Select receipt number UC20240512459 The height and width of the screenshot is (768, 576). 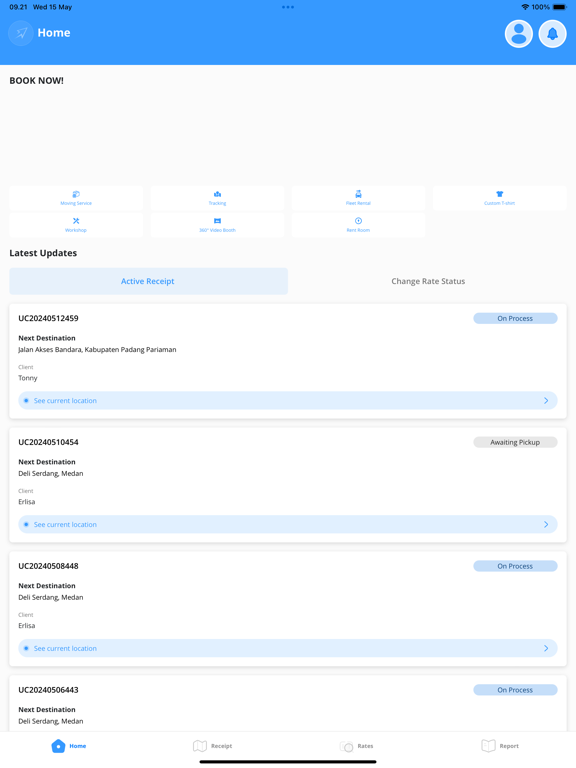(48, 318)
